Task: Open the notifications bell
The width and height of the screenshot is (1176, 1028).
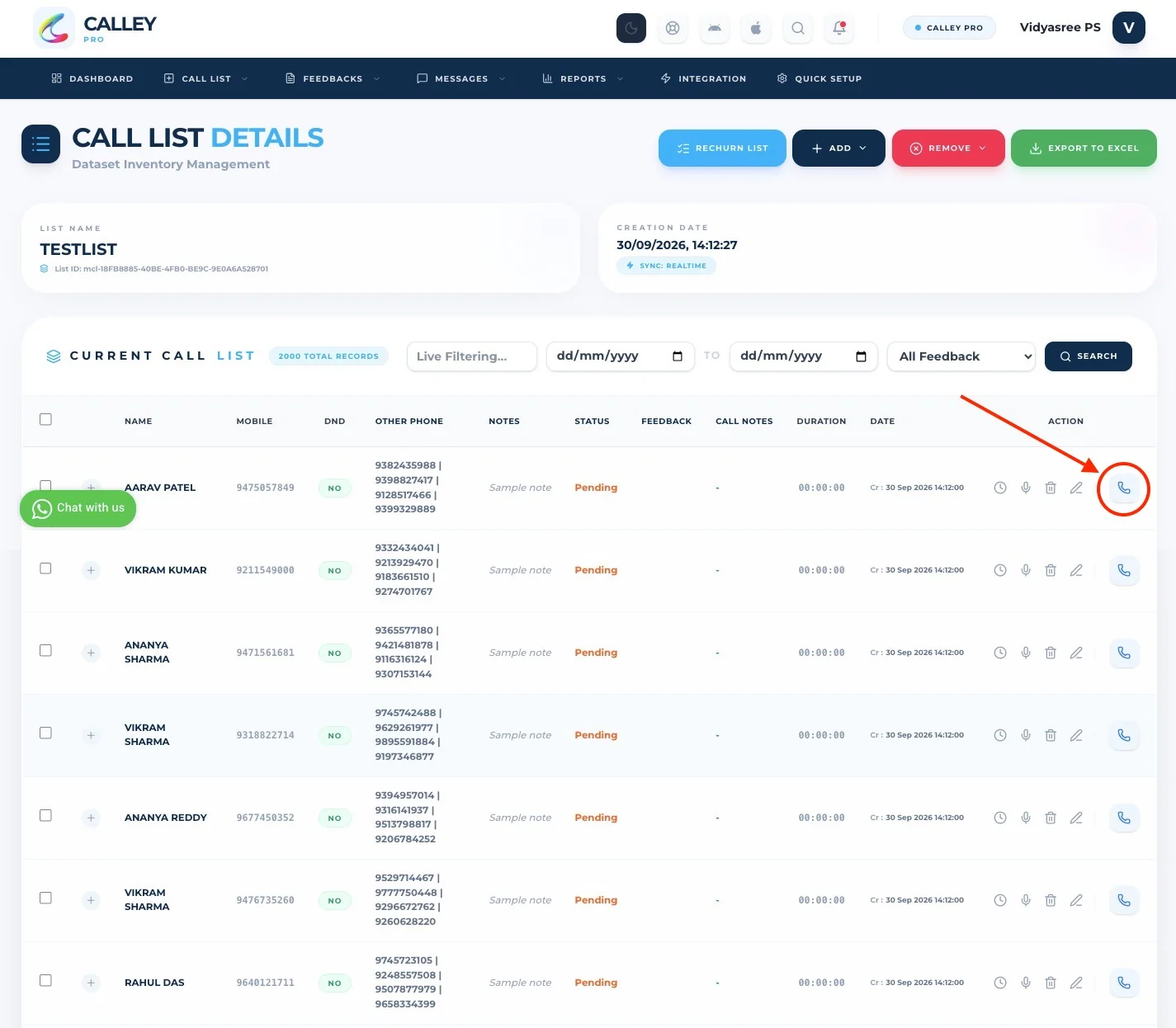Action: point(839,28)
